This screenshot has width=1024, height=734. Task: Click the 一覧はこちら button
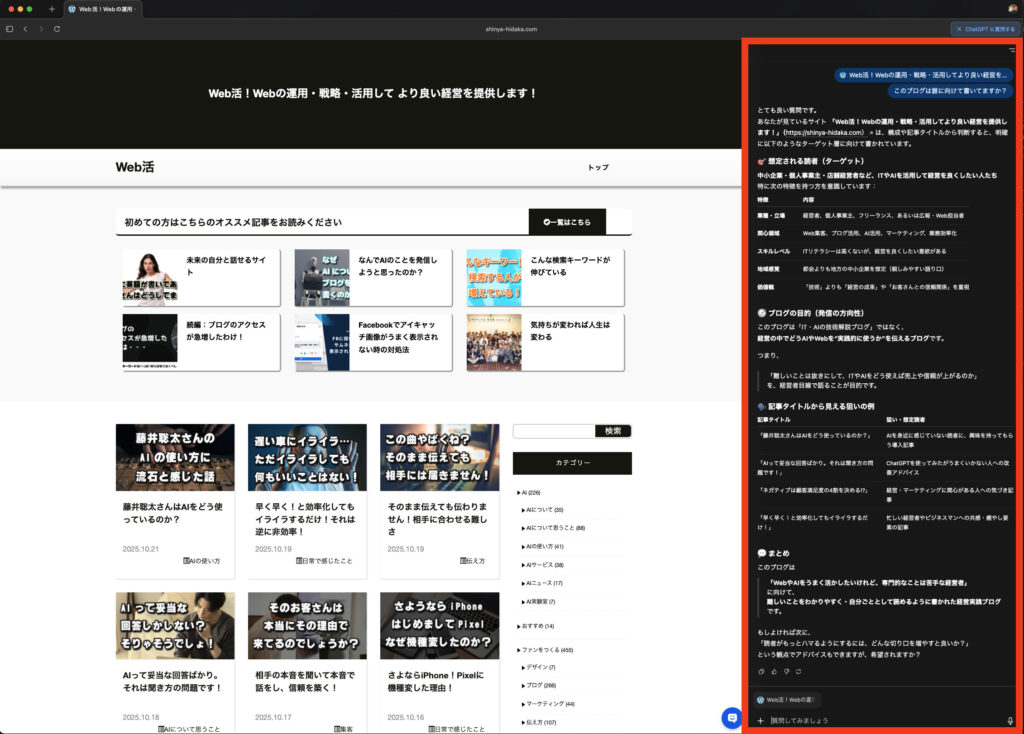pyautogui.click(x=567, y=222)
